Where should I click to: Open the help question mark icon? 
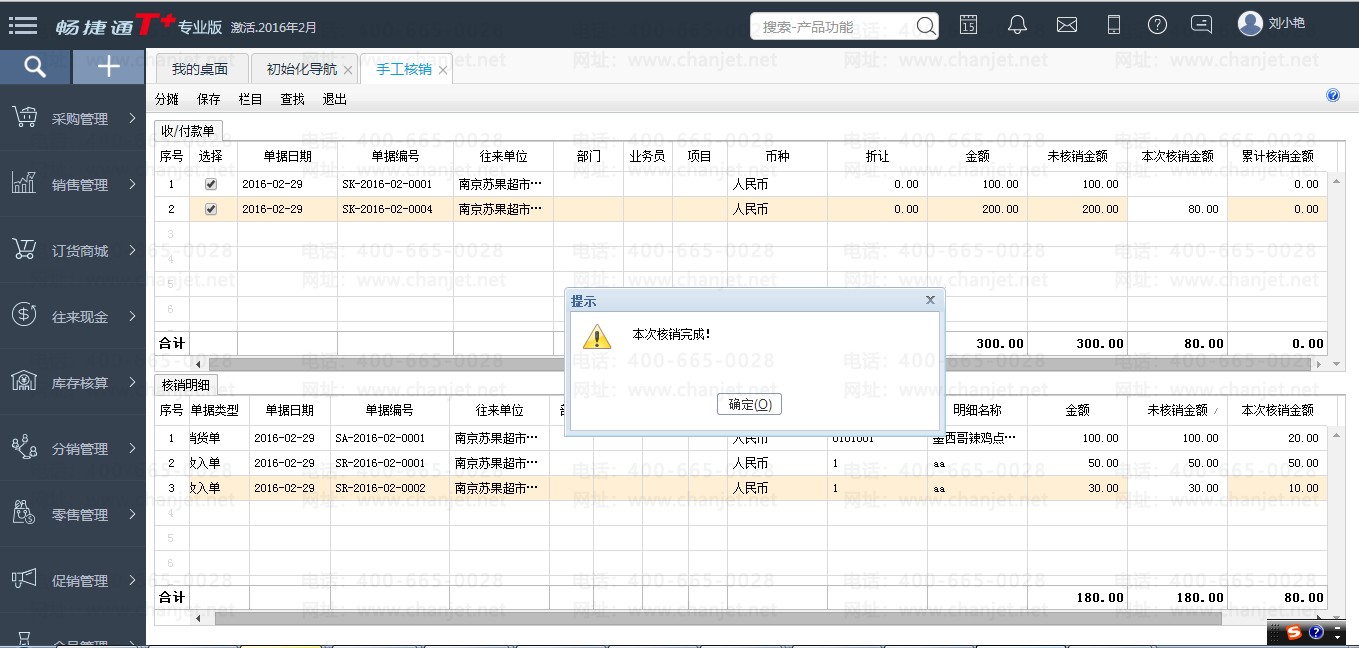[1157, 25]
